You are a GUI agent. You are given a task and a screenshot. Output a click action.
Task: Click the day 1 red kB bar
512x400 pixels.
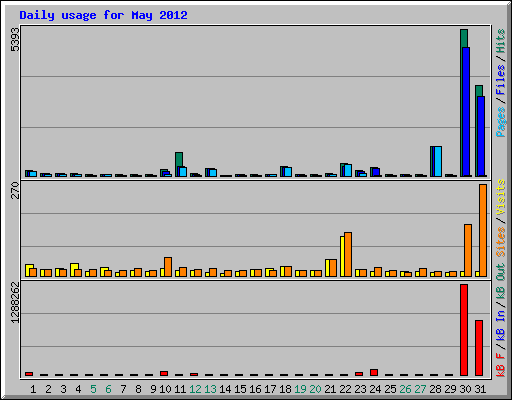(29, 374)
